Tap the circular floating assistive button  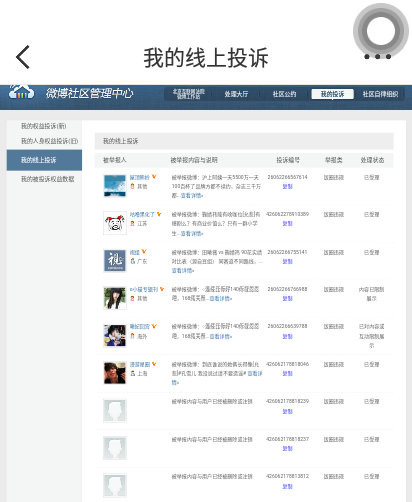[x=381, y=31]
